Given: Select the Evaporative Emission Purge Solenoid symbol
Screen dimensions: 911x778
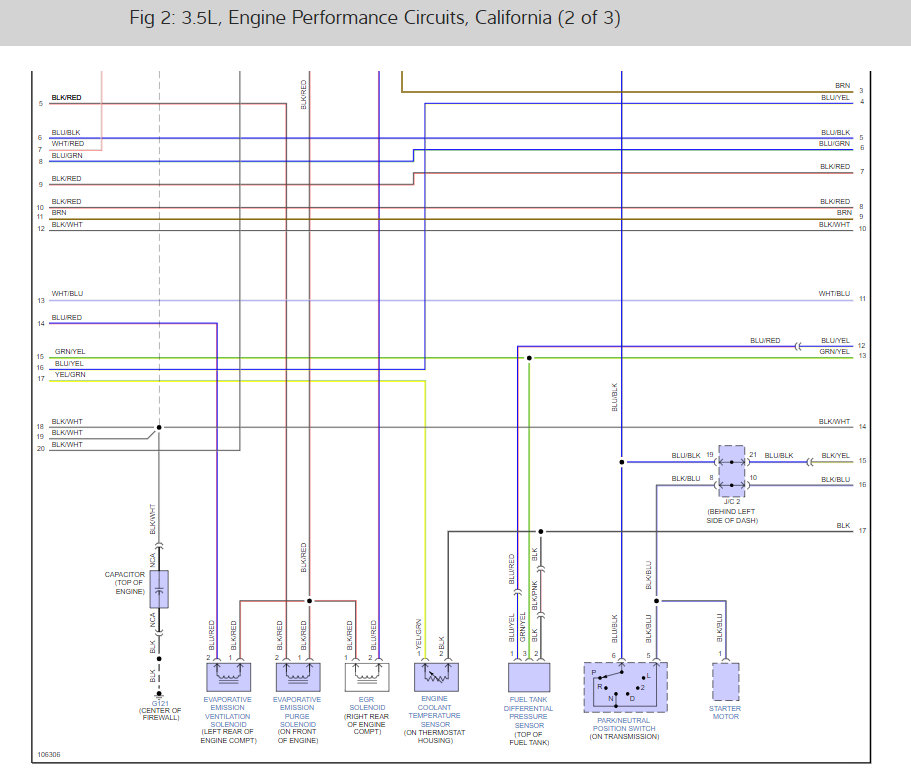Looking at the screenshot, I should pos(298,677).
